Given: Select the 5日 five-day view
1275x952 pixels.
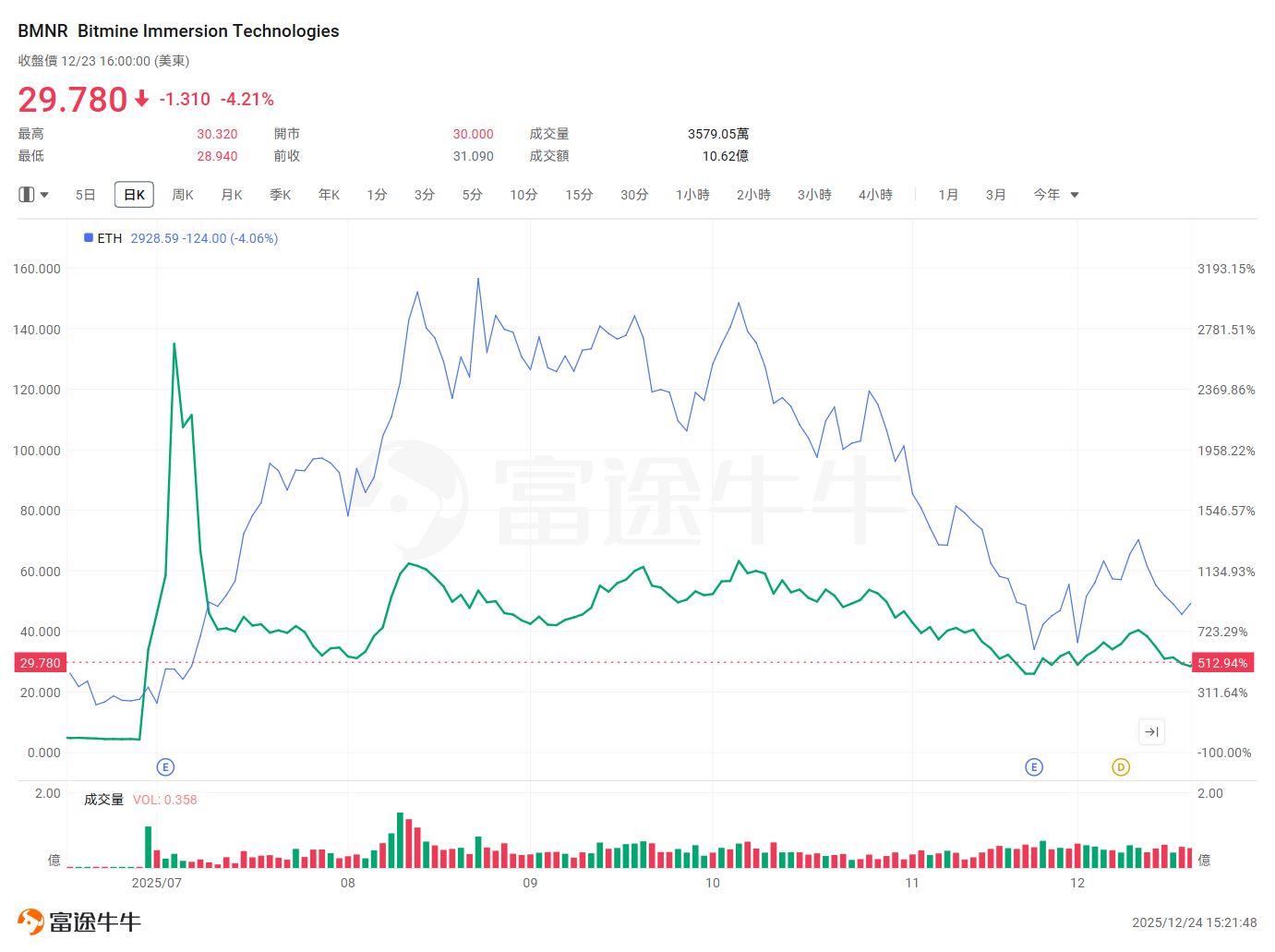Looking at the screenshot, I should point(85,195).
